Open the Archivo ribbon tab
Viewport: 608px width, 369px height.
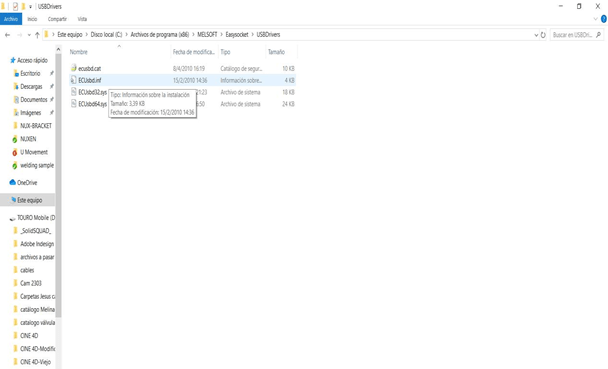click(x=11, y=19)
